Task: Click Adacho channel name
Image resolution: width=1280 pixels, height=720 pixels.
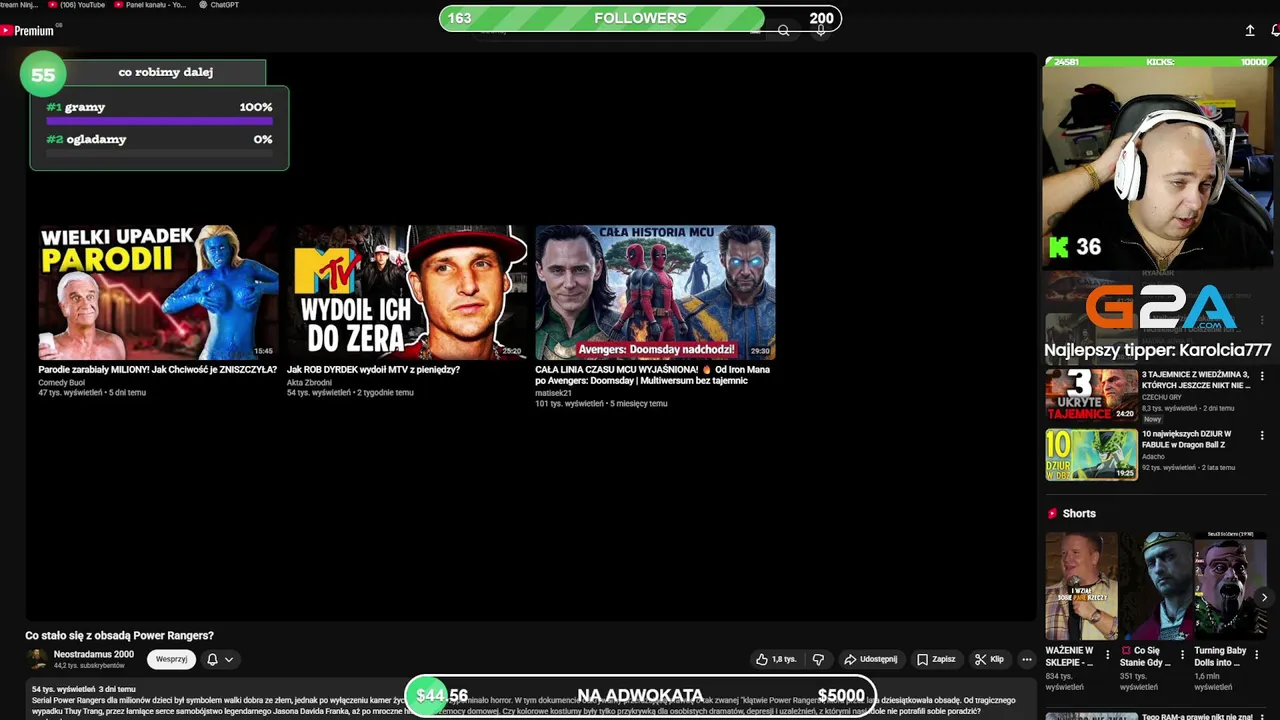Action: (x=1153, y=457)
